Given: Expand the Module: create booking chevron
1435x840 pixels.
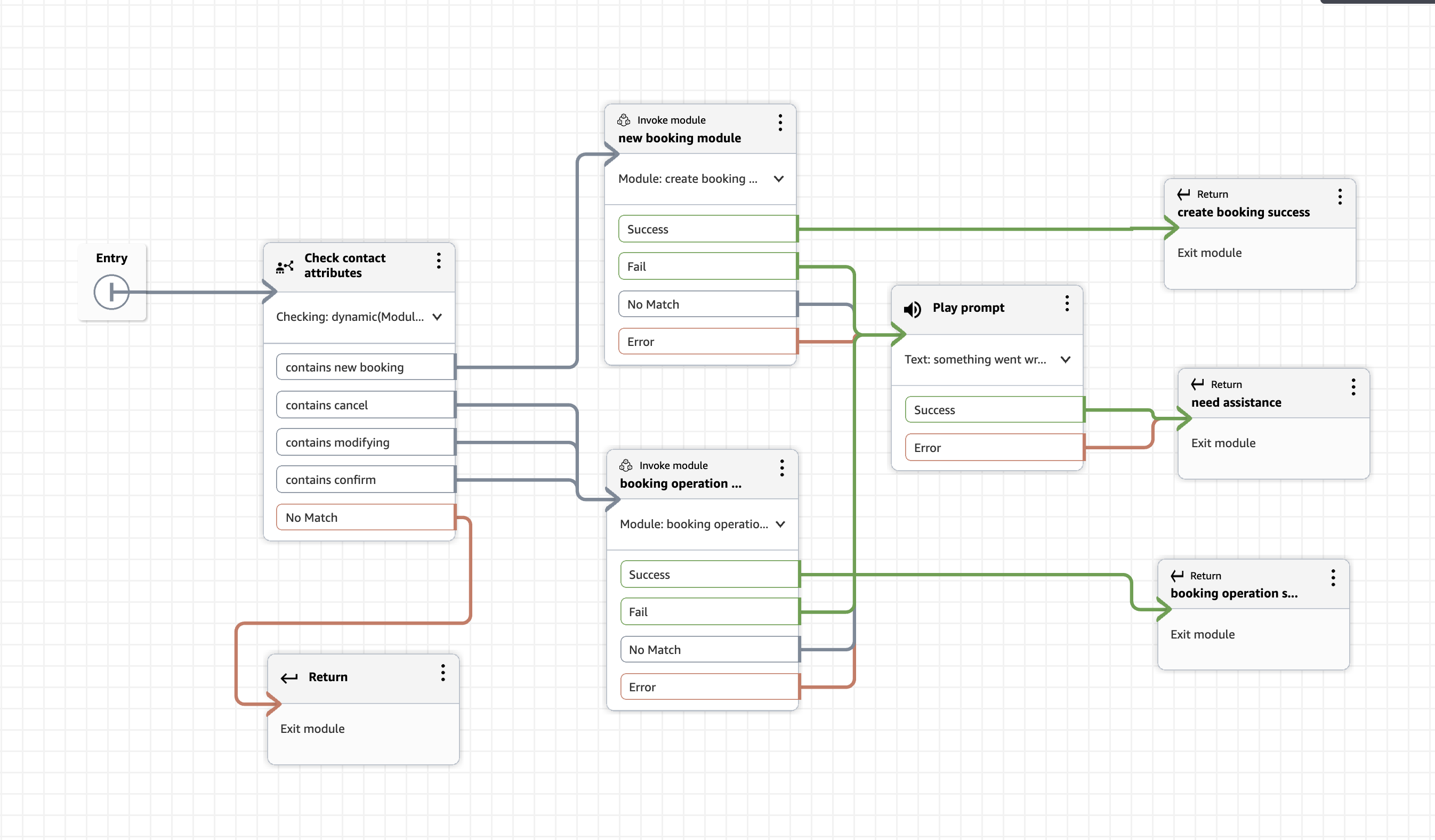Looking at the screenshot, I should [x=779, y=179].
